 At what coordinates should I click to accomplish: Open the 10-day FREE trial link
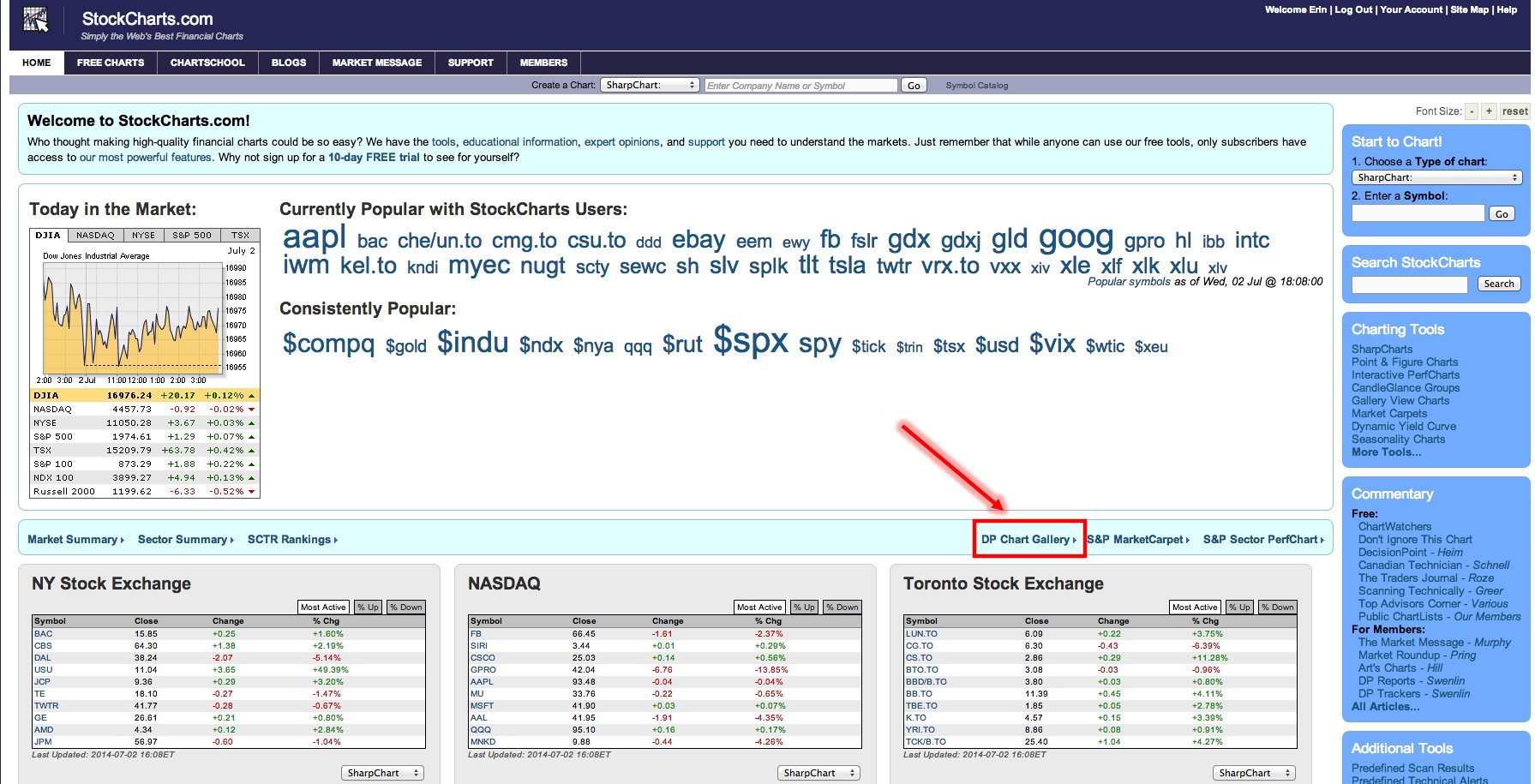(x=374, y=158)
